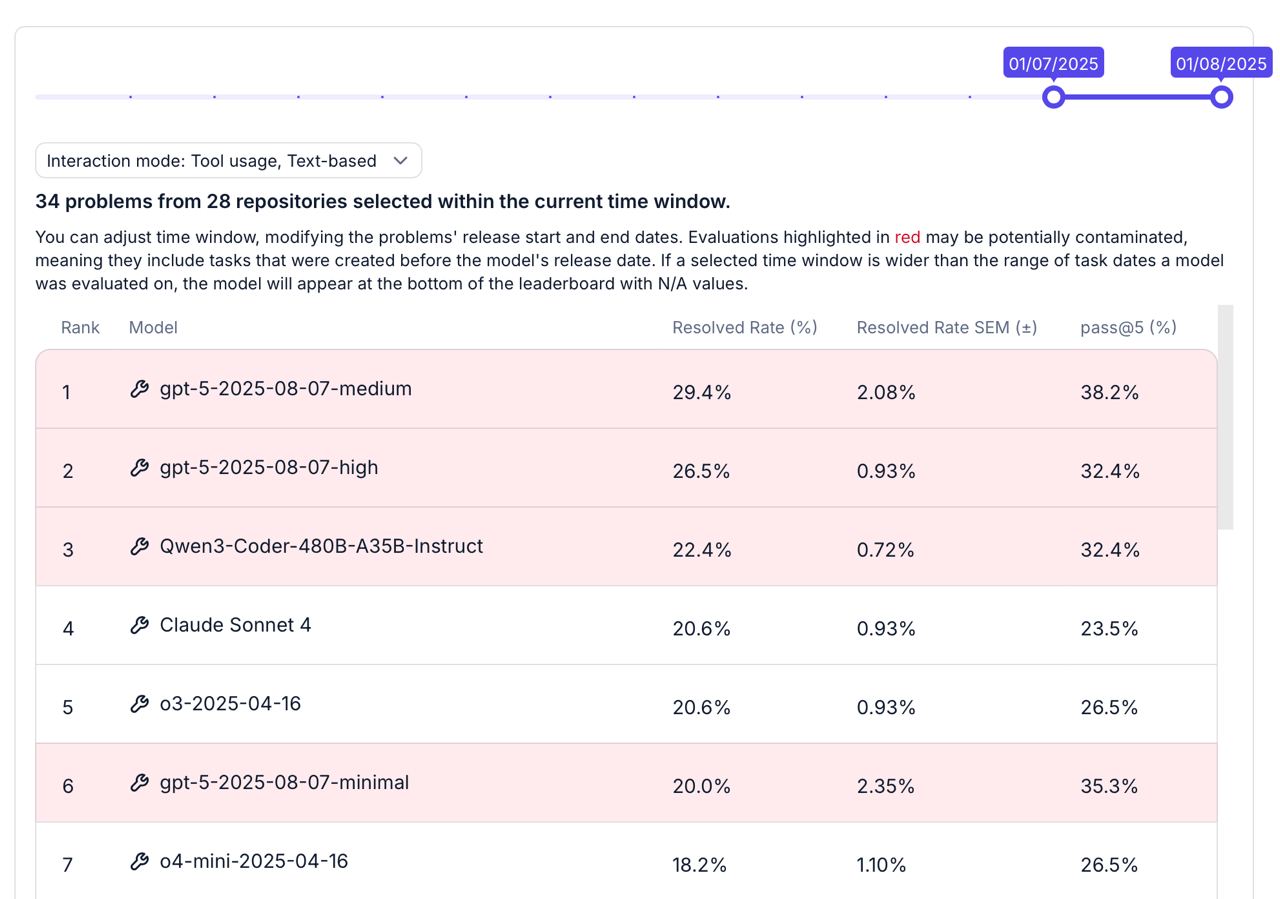Click the wrench icon beside Claude Sonnet 4
Viewport: 1280px width, 899px height.
pyautogui.click(x=140, y=625)
